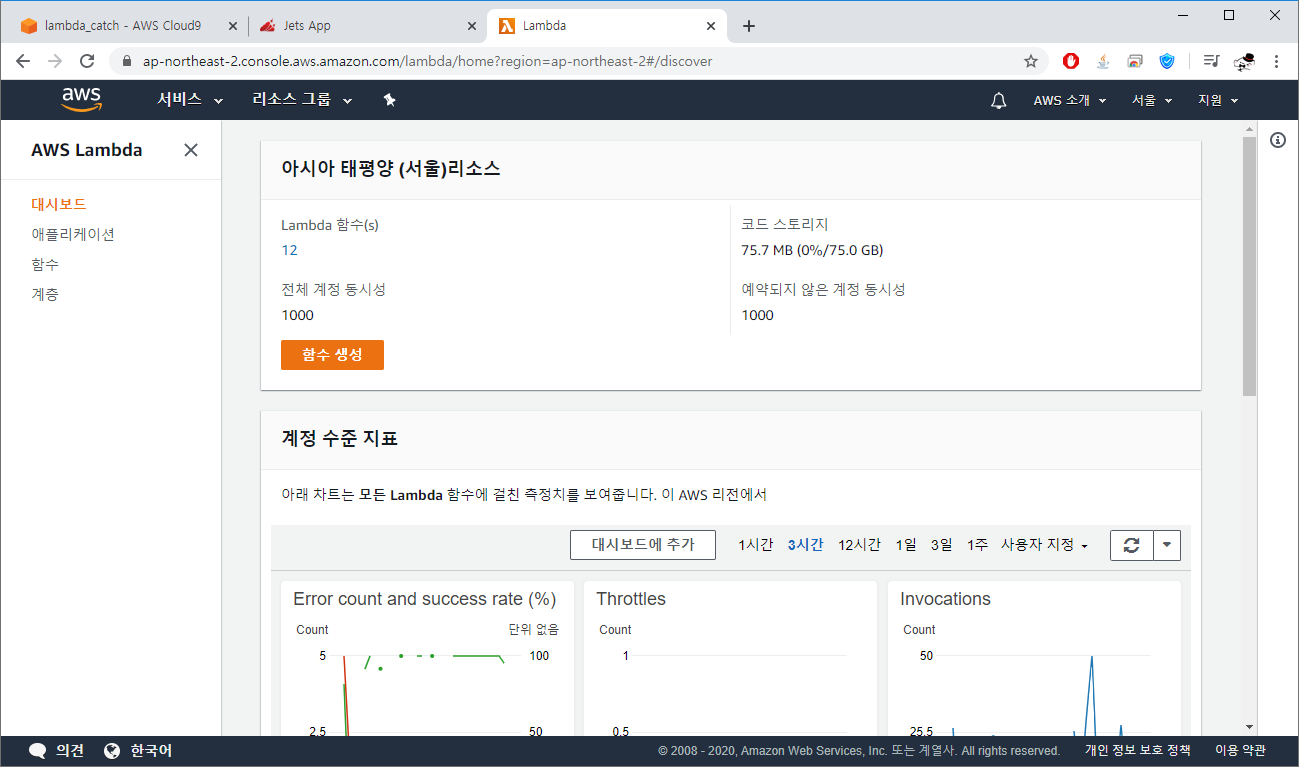Screen dimensions: 1299x767
Task: Open the red adblock extension icon
Action: [1071, 61]
